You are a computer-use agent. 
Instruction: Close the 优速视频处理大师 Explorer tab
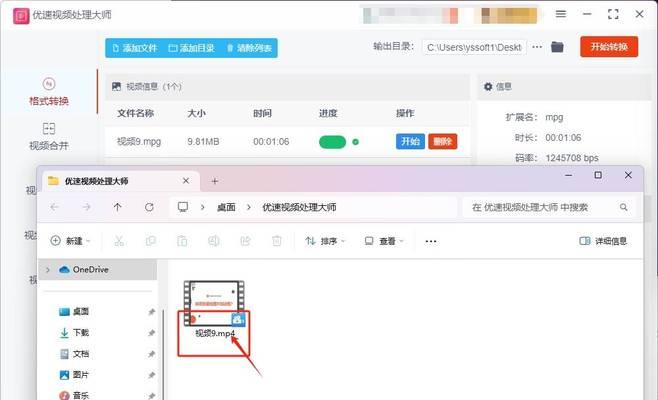coord(186,181)
